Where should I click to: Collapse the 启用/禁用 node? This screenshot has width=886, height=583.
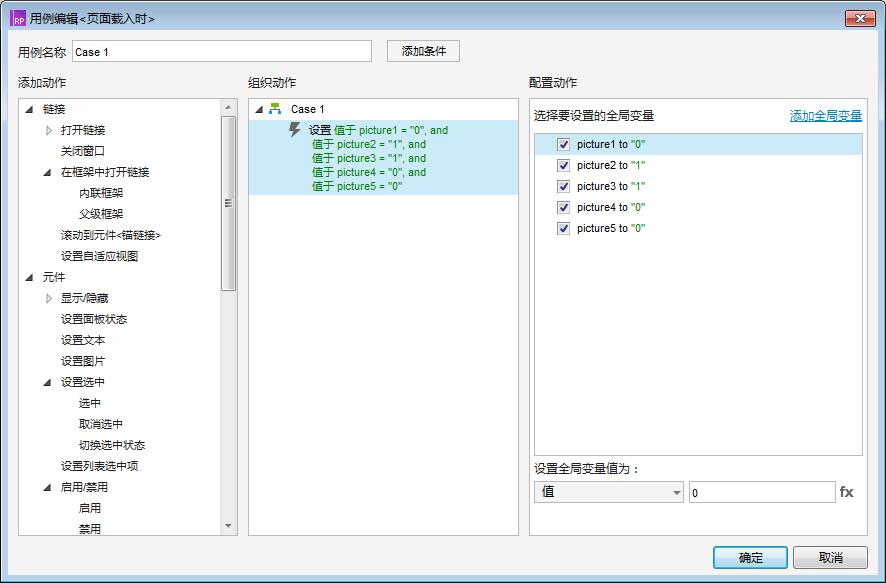(47, 487)
